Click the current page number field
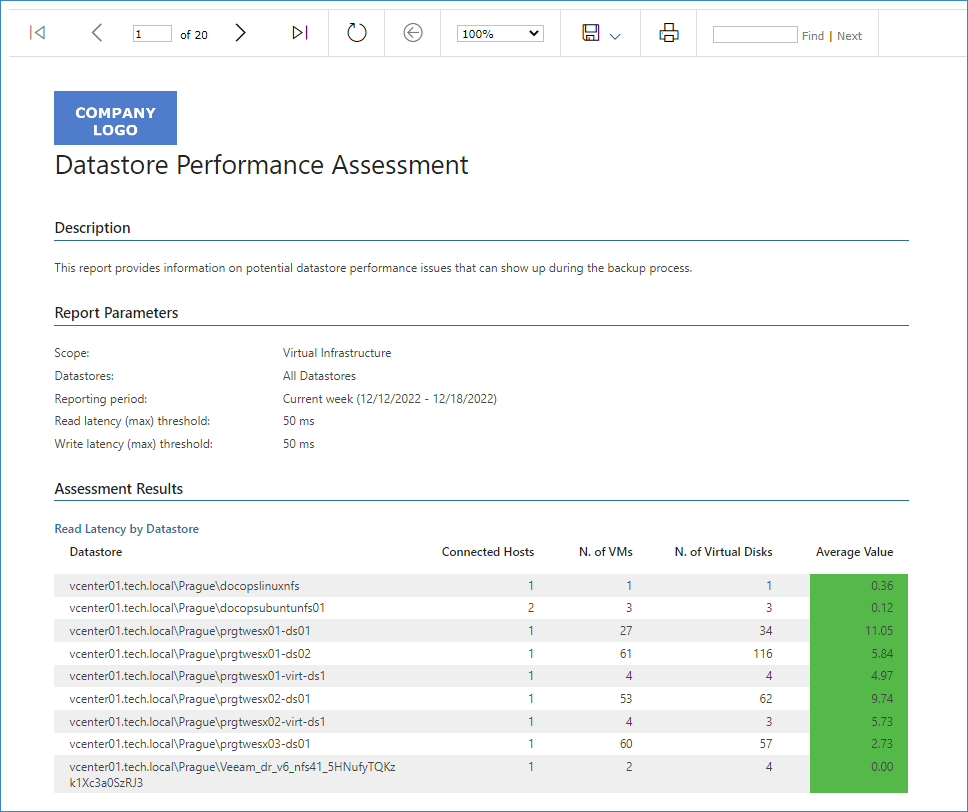Screen dimensions: 968x812 (x=152, y=34)
